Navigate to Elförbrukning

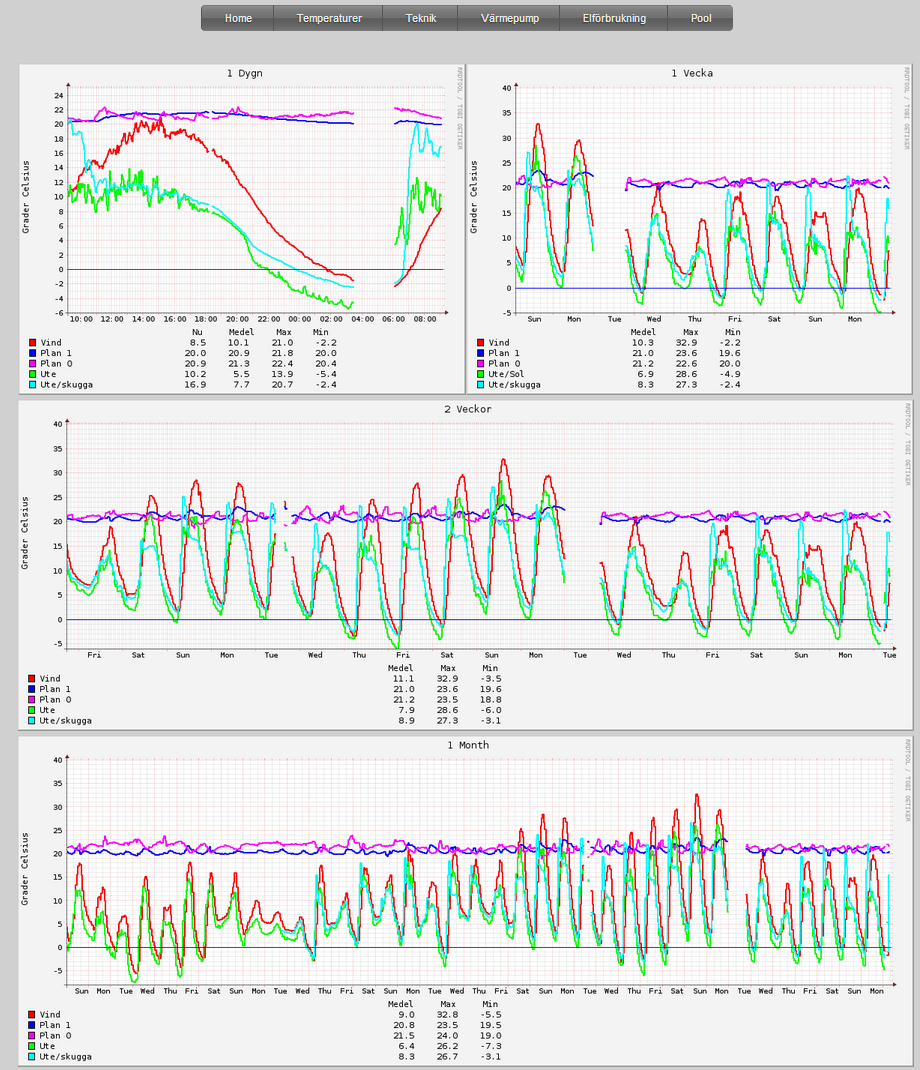(x=614, y=18)
